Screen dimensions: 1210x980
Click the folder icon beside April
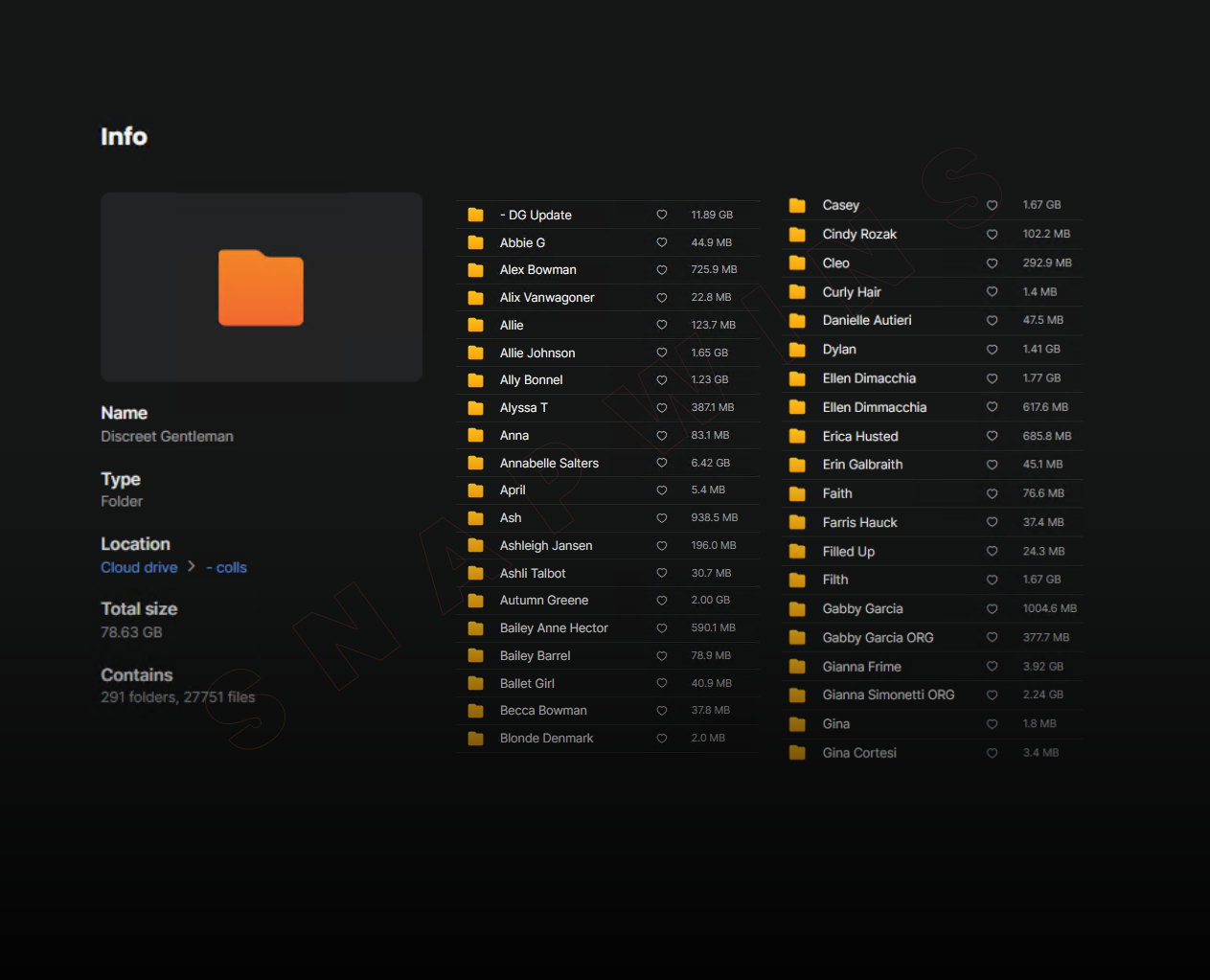475,490
